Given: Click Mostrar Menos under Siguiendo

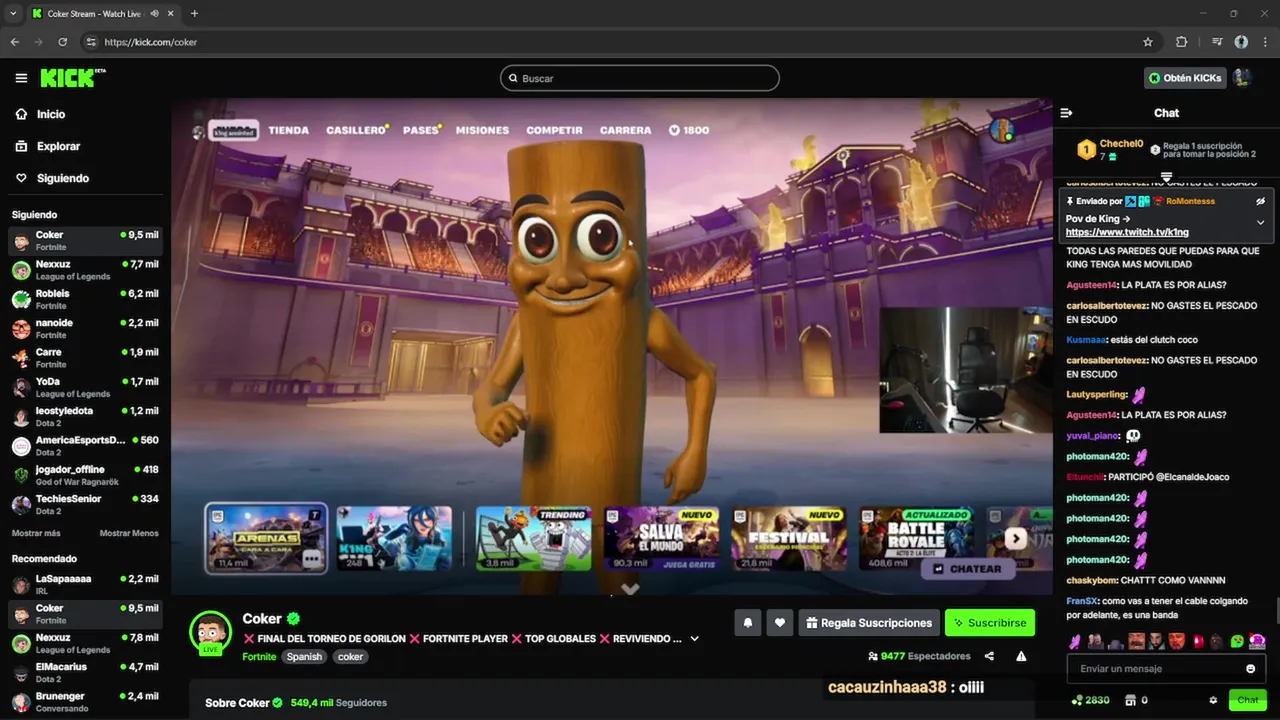Looking at the screenshot, I should pos(129,533).
